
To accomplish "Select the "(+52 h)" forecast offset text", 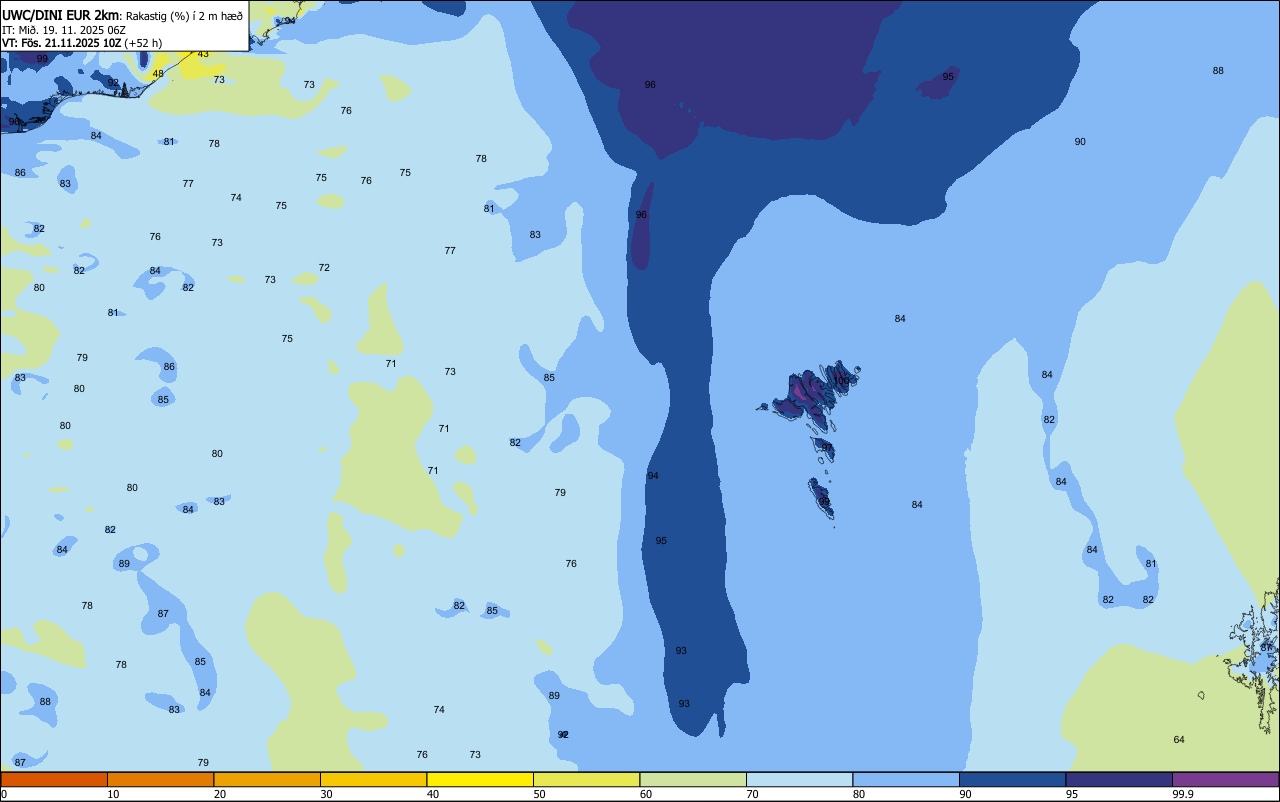I will (144, 43).
